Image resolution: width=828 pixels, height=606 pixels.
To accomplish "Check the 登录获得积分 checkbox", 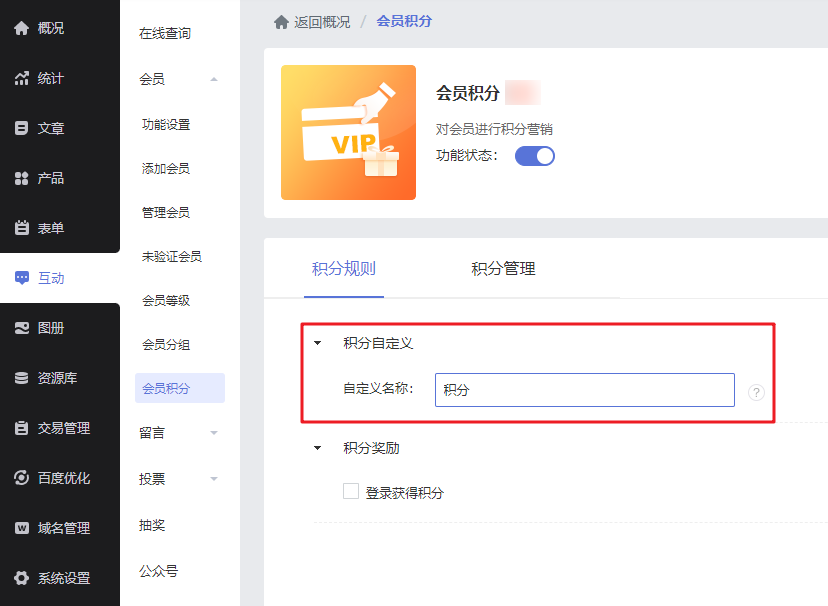I will click(351, 491).
